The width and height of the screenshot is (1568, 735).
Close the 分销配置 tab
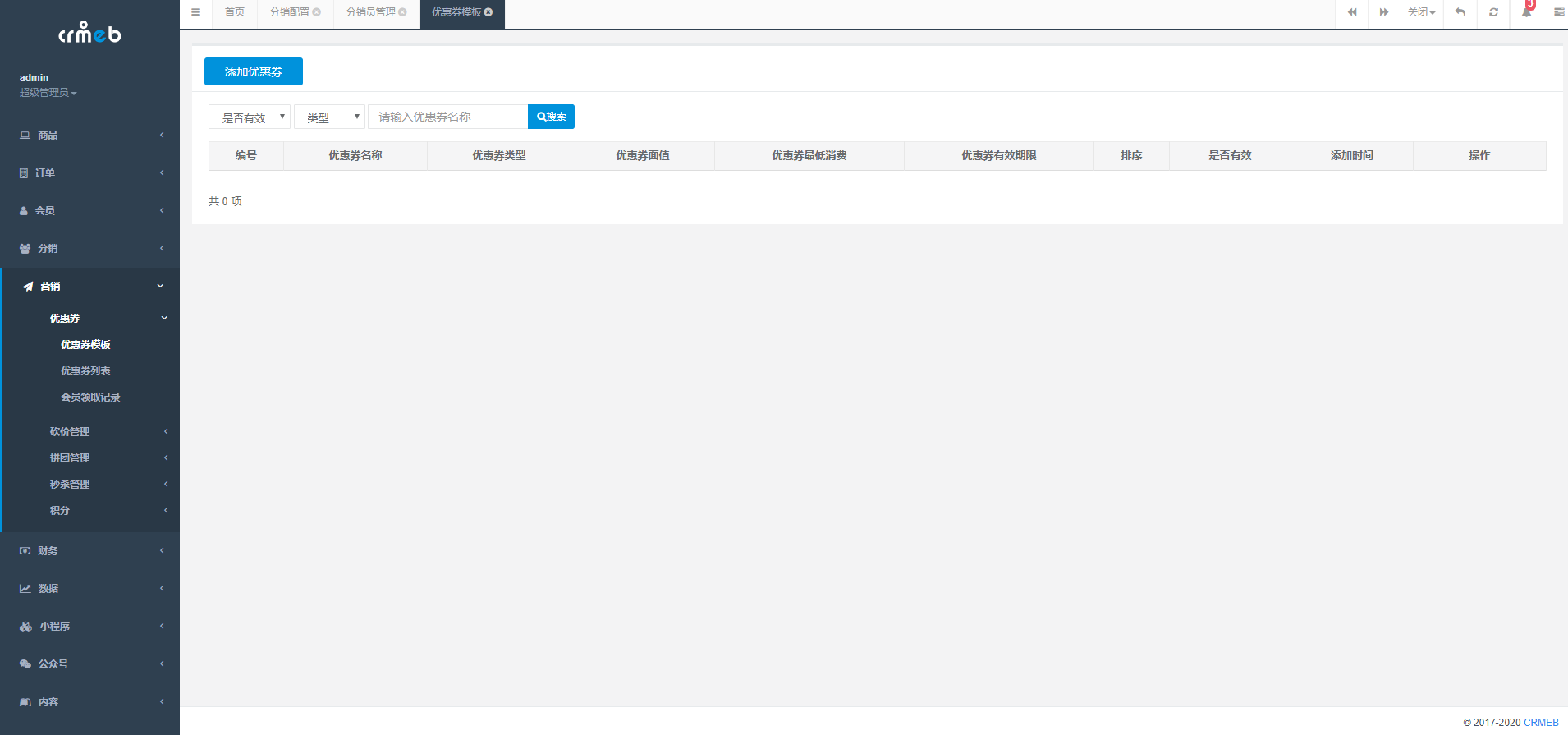pos(317,12)
